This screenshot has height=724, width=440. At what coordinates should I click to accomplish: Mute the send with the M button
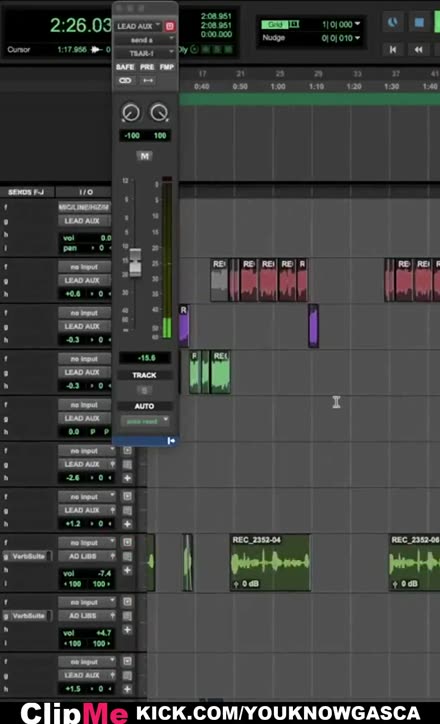click(145, 156)
